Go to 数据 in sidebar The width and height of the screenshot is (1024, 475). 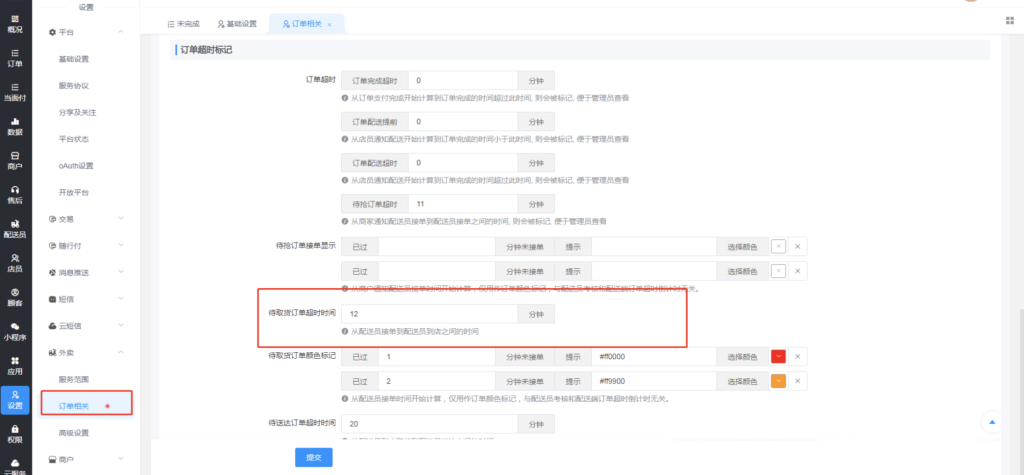(x=14, y=125)
